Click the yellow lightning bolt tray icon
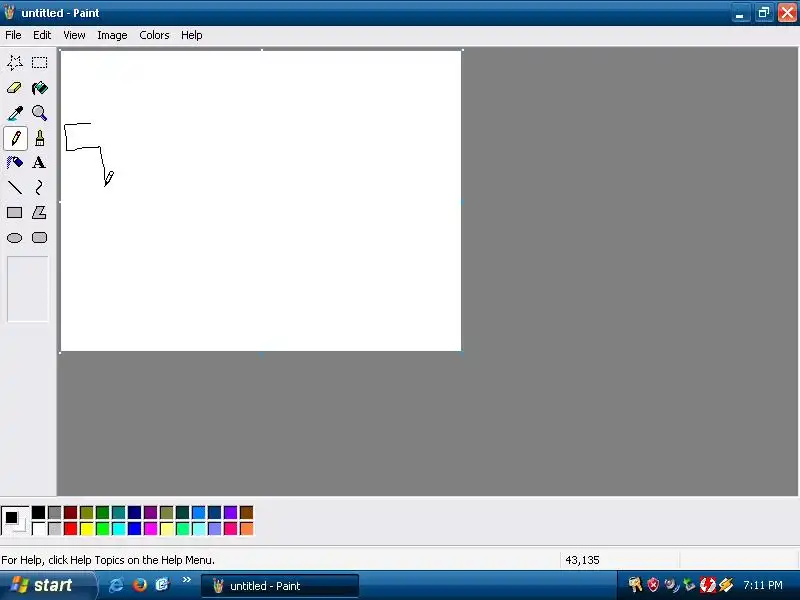Viewport: 800px width, 600px height. coord(726,585)
